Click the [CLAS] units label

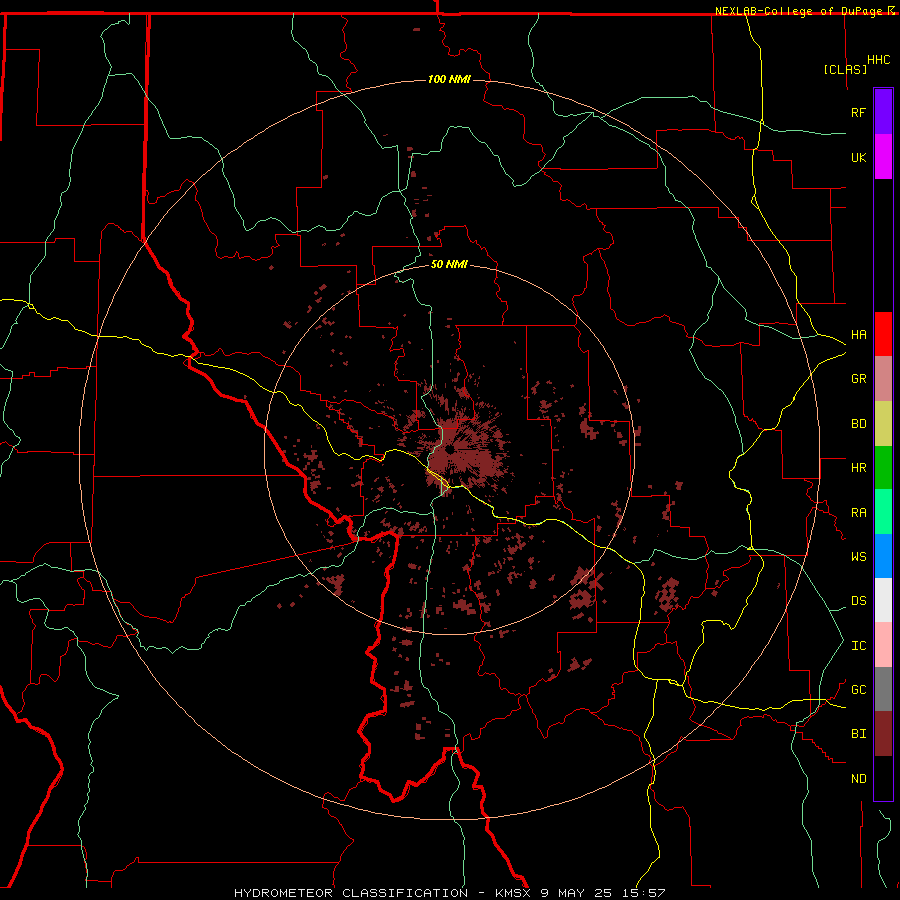845,69
